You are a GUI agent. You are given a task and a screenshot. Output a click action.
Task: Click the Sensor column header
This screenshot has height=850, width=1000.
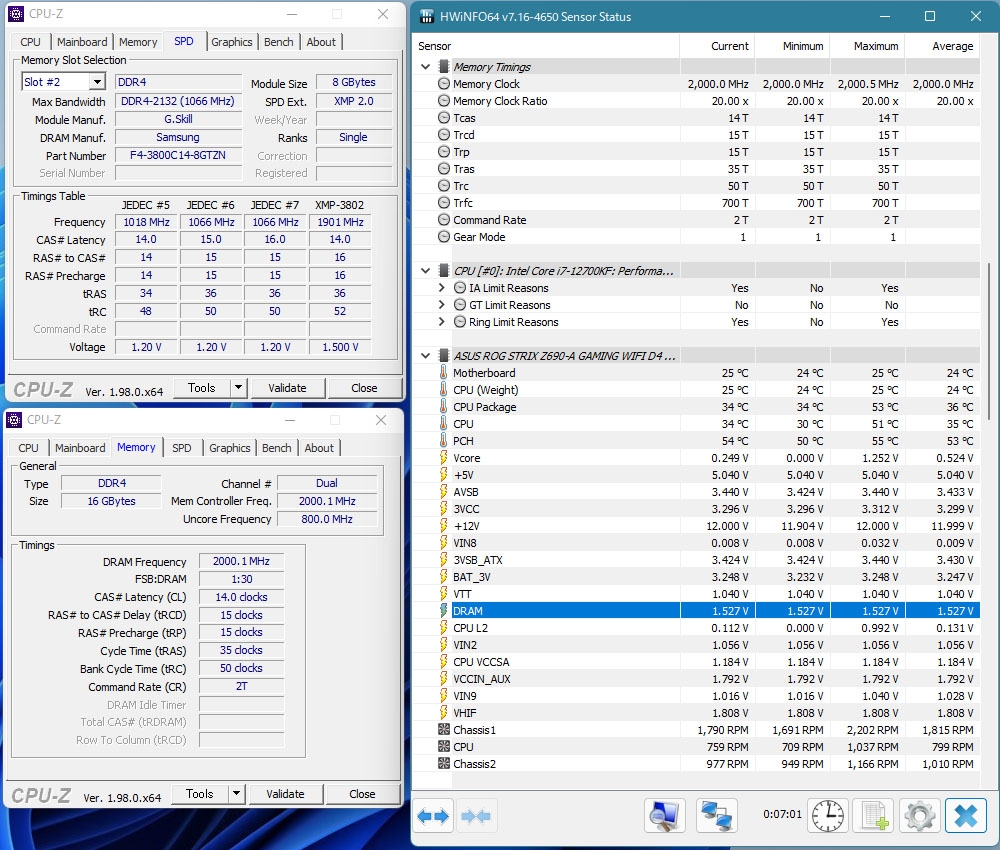coord(548,46)
